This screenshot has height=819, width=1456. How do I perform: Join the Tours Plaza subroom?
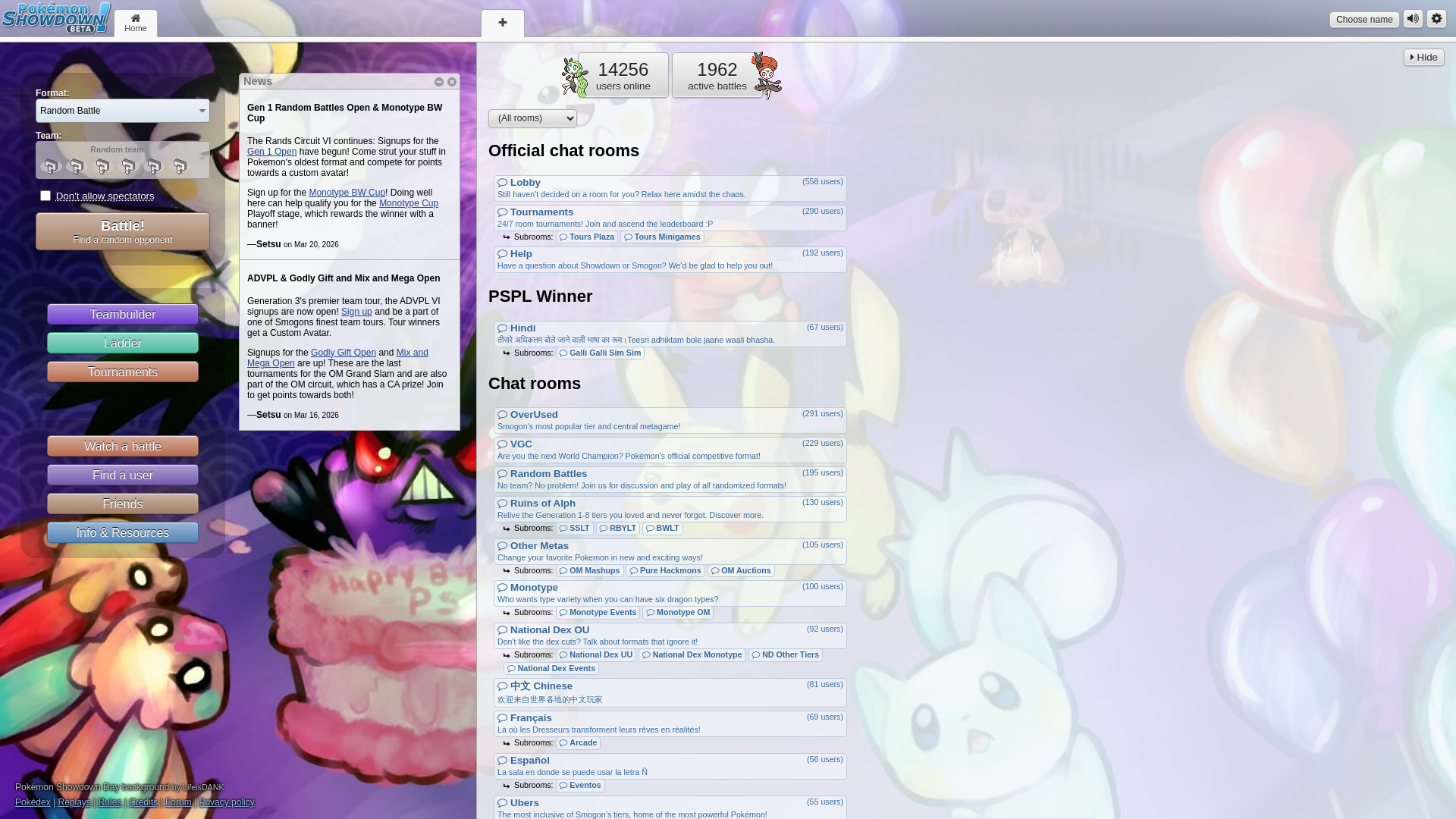coord(587,237)
